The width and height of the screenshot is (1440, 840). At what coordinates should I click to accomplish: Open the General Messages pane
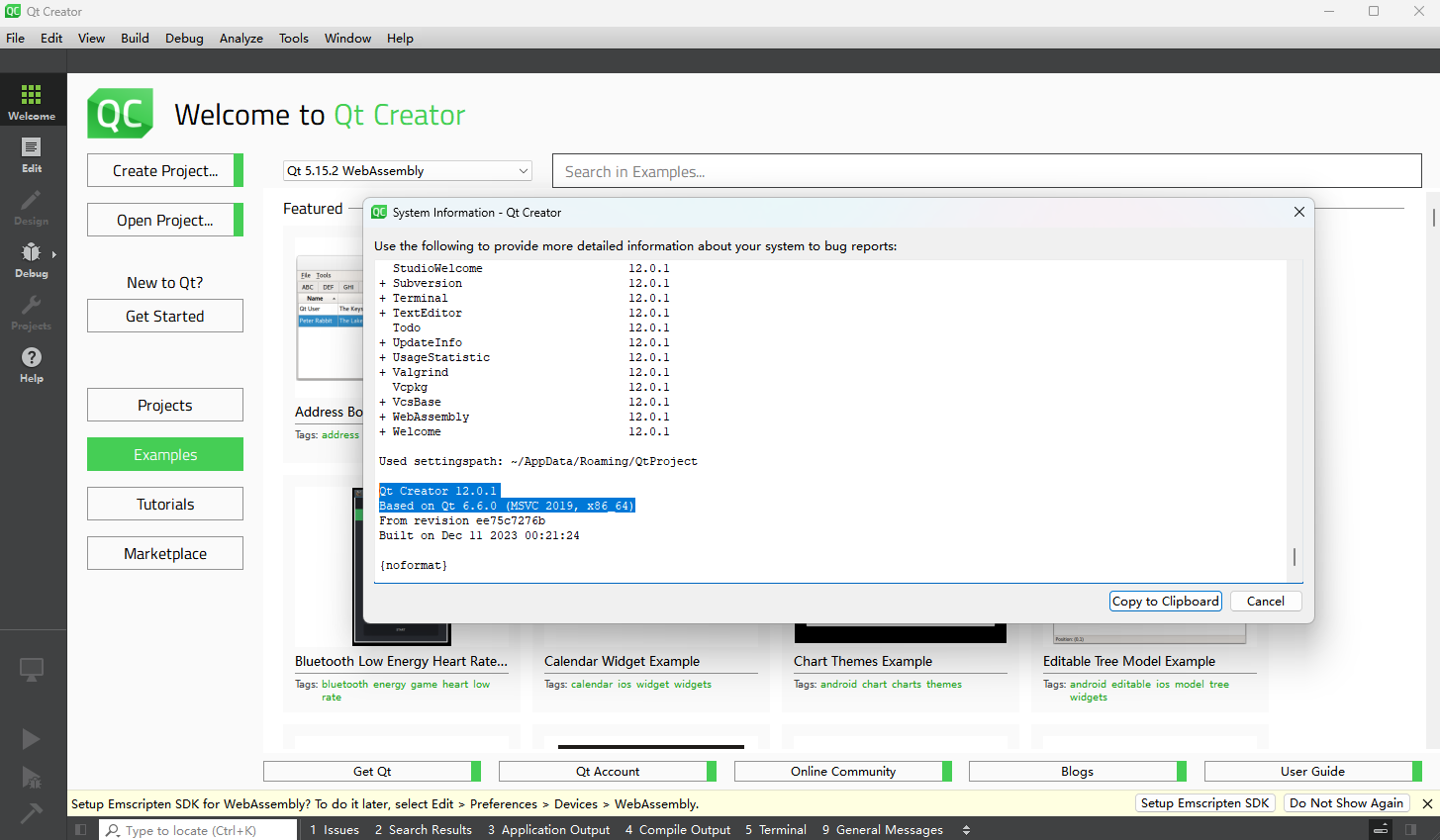(x=883, y=830)
